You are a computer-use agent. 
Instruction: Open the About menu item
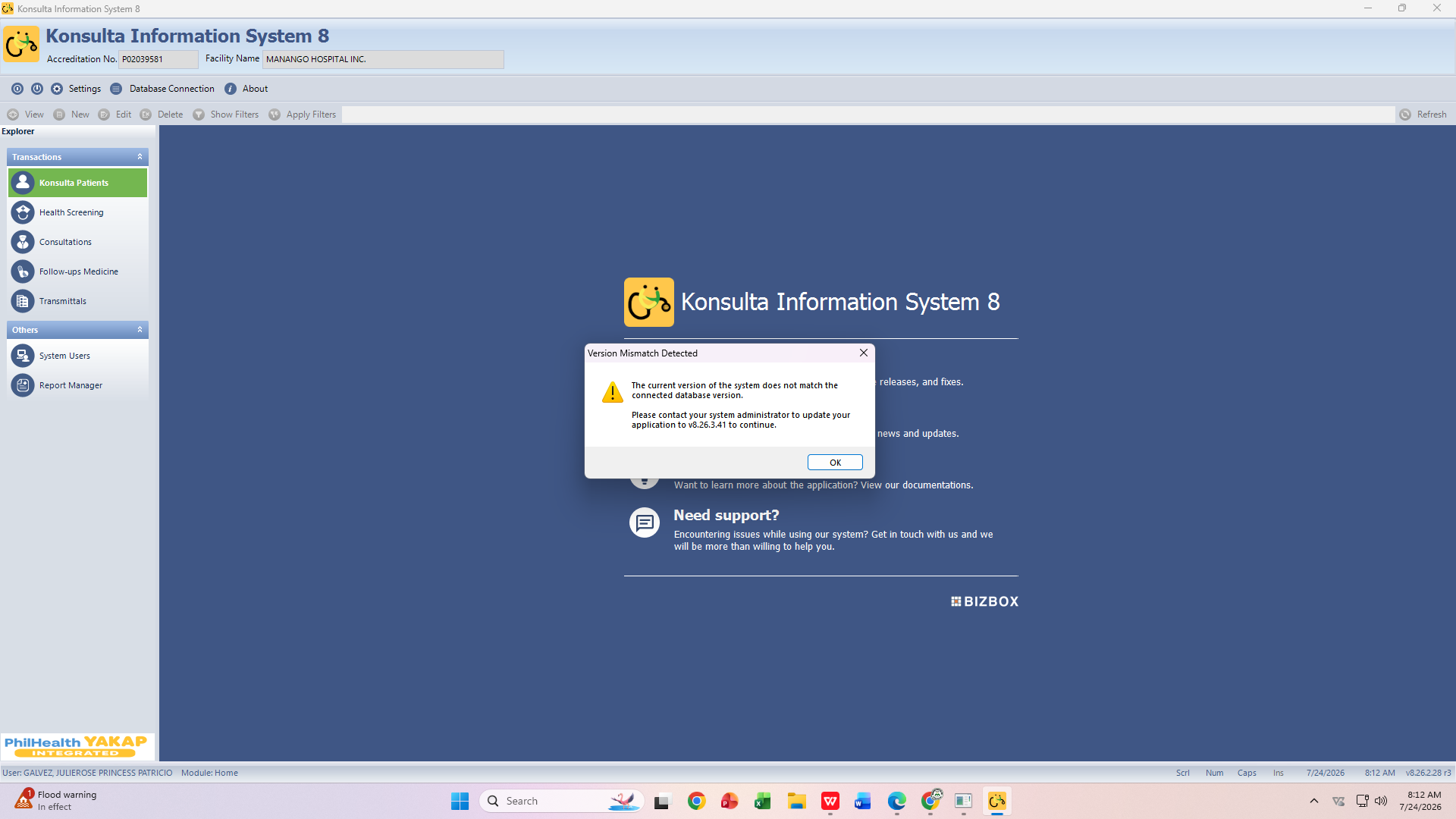coord(255,89)
